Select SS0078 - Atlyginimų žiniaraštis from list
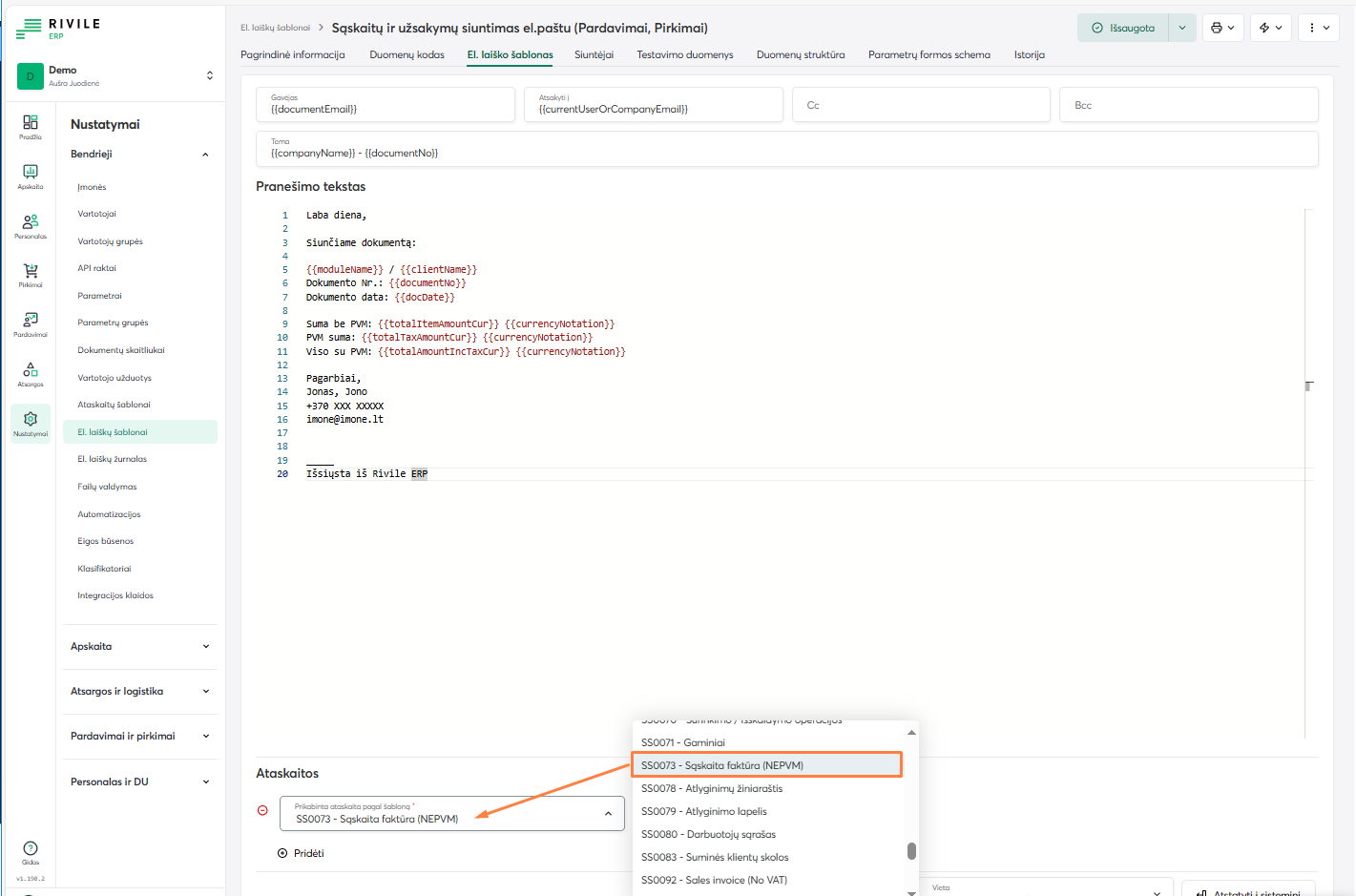The height and width of the screenshot is (896, 1356). coord(712,788)
